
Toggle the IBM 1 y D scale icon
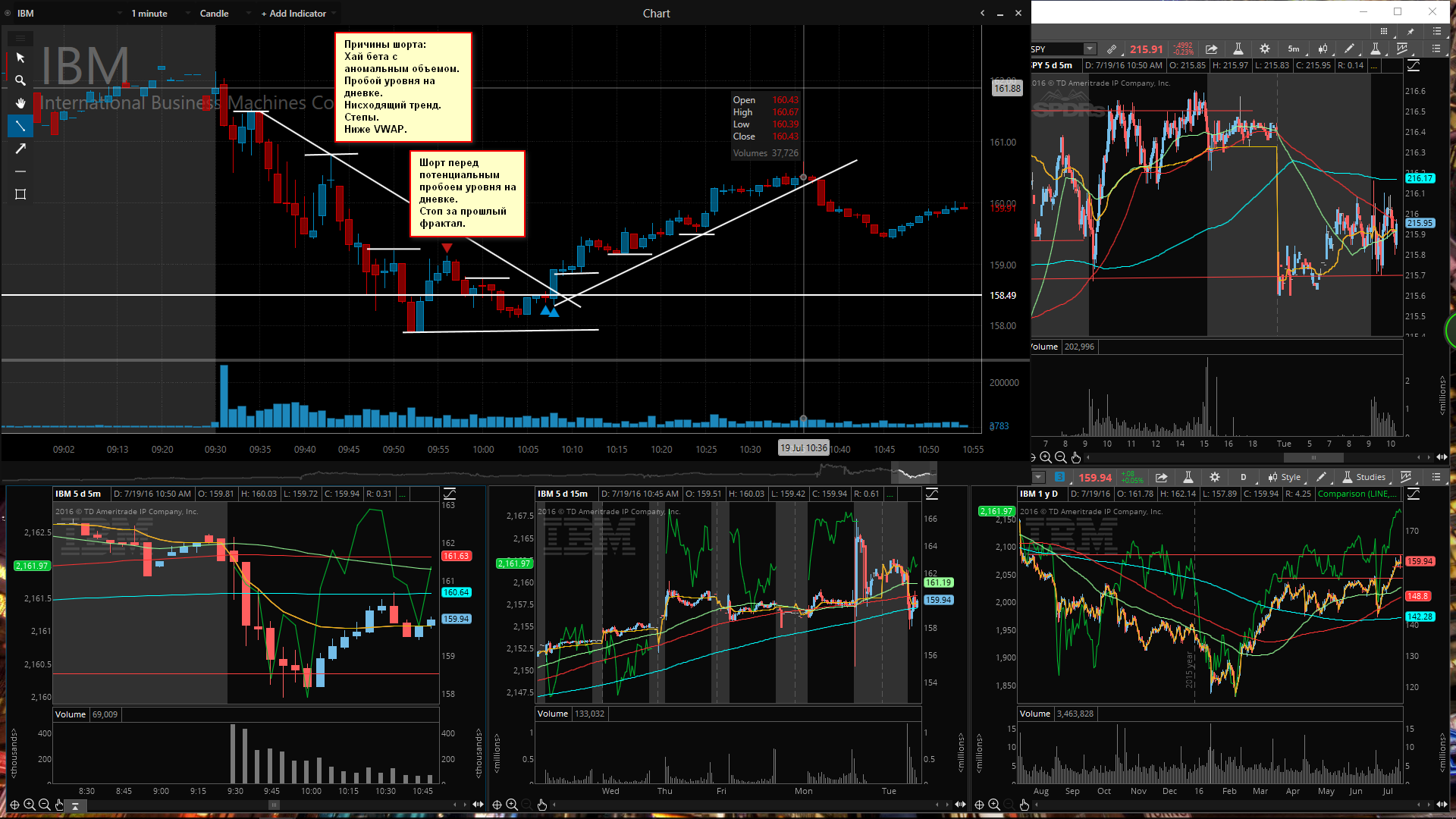[x=1414, y=494]
